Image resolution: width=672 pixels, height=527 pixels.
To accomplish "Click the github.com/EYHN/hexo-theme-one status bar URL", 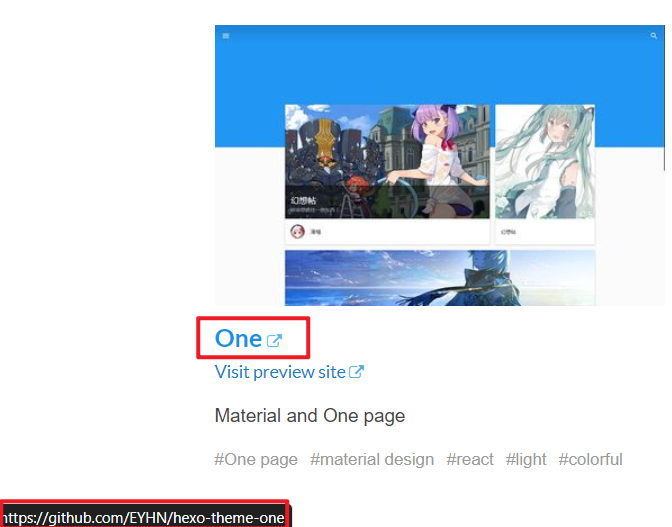I will tap(143, 518).
